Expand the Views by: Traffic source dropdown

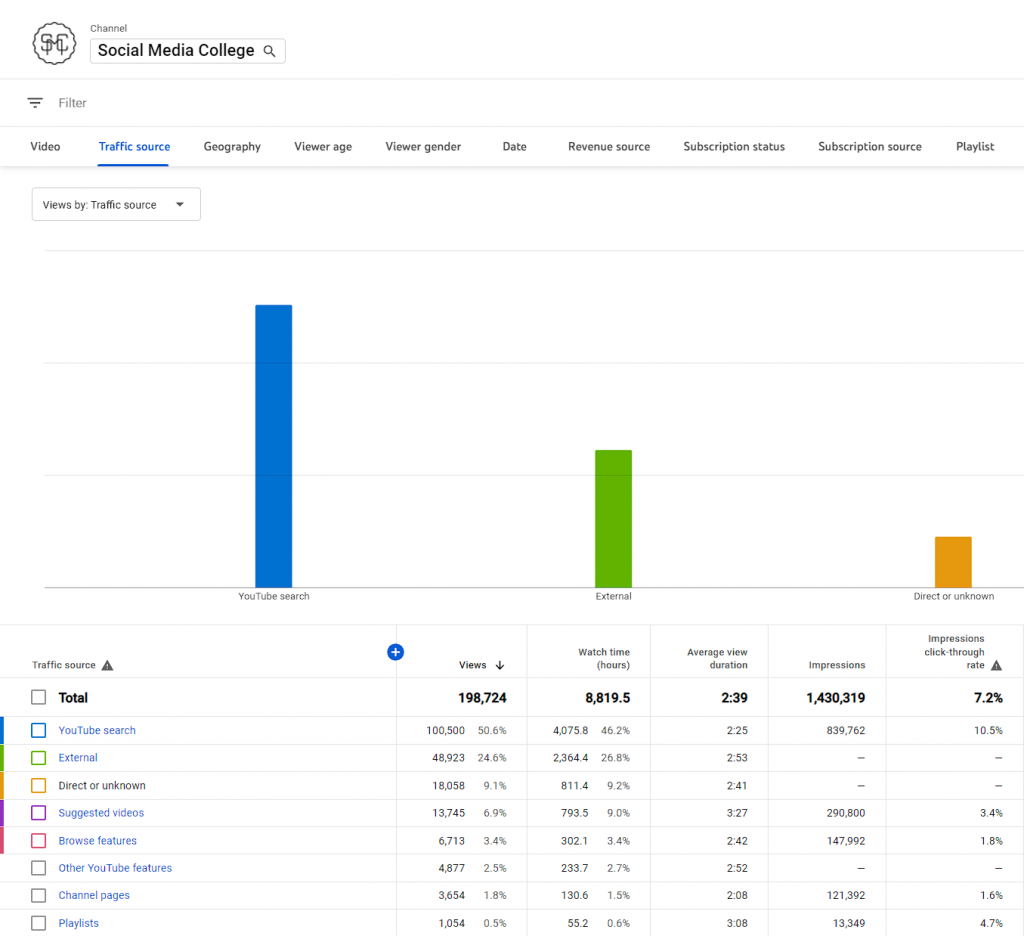pyautogui.click(x=116, y=205)
